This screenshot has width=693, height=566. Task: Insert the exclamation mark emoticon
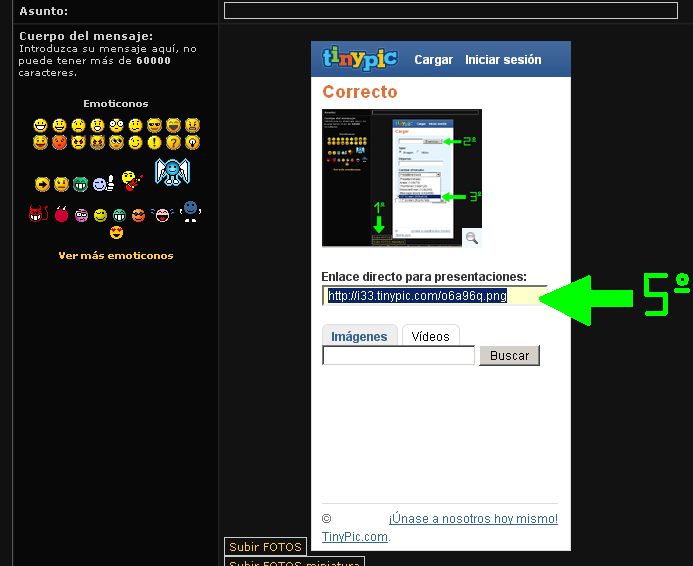(155, 143)
